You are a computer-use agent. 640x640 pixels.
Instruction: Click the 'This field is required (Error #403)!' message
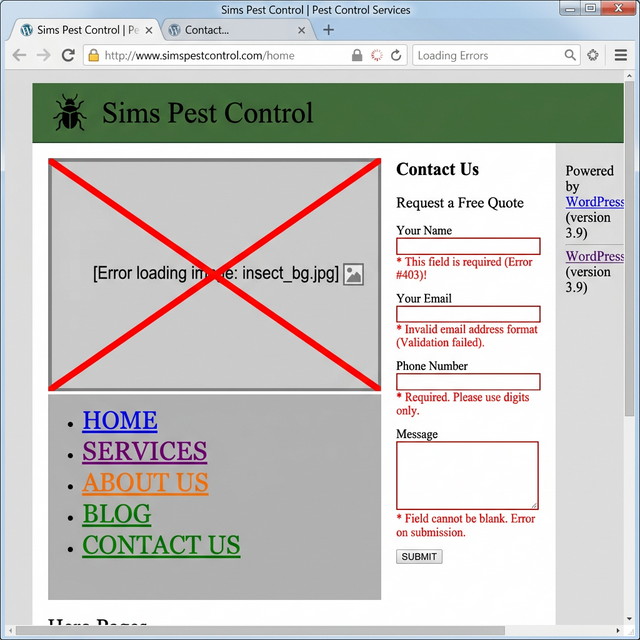(464, 268)
